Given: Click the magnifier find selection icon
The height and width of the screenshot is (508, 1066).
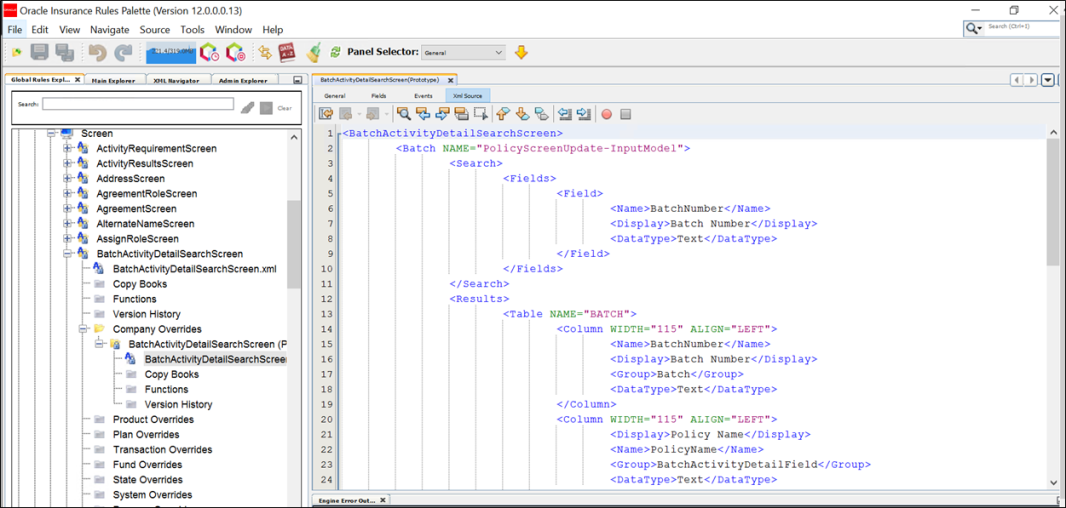Looking at the screenshot, I should 404,114.
